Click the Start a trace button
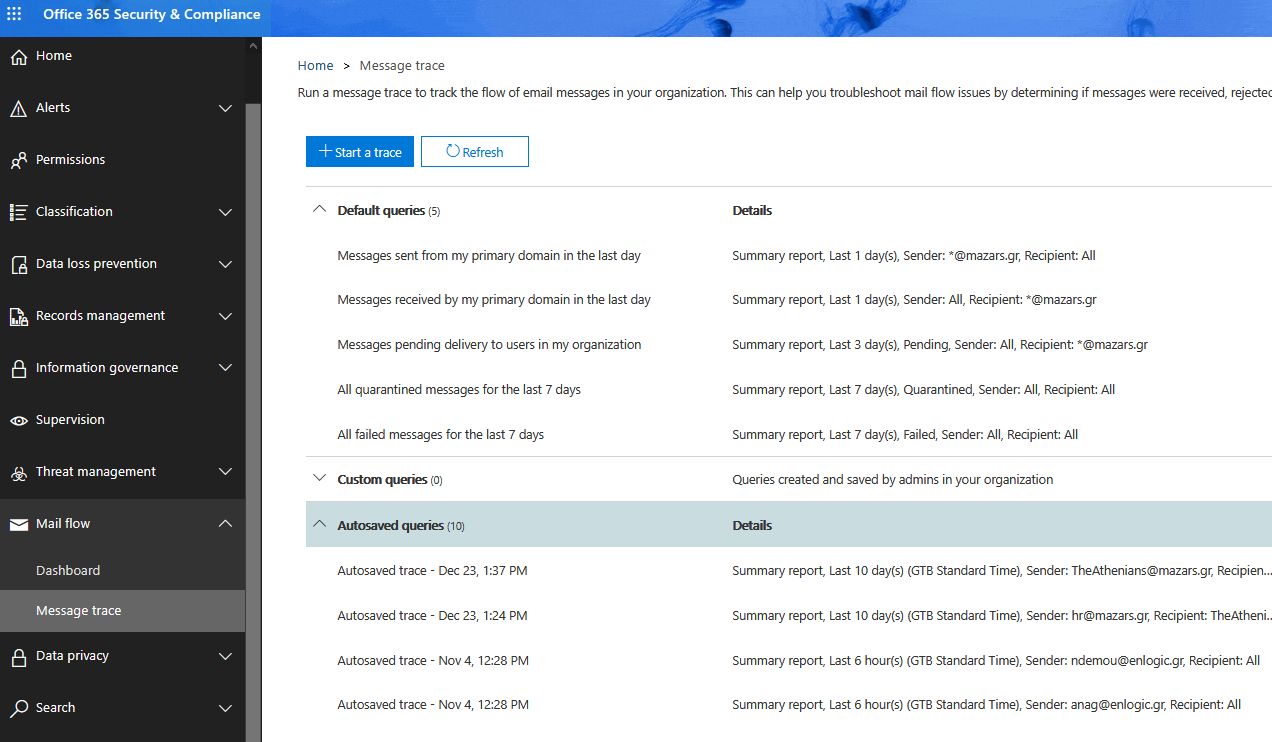The height and width of the screenshot is (742, 1272). click(x=360, y=152)
